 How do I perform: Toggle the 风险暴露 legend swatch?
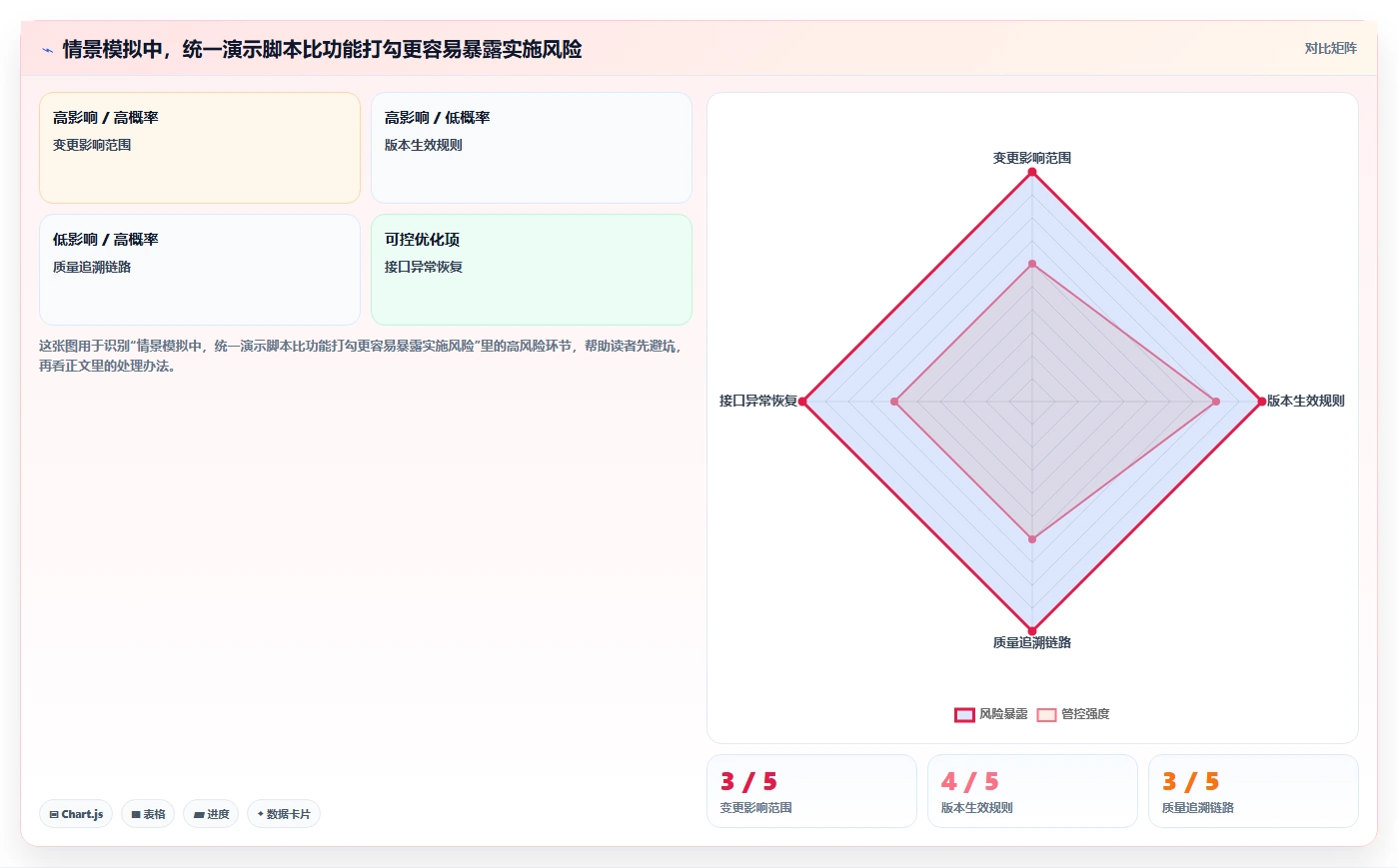[964, 714]
